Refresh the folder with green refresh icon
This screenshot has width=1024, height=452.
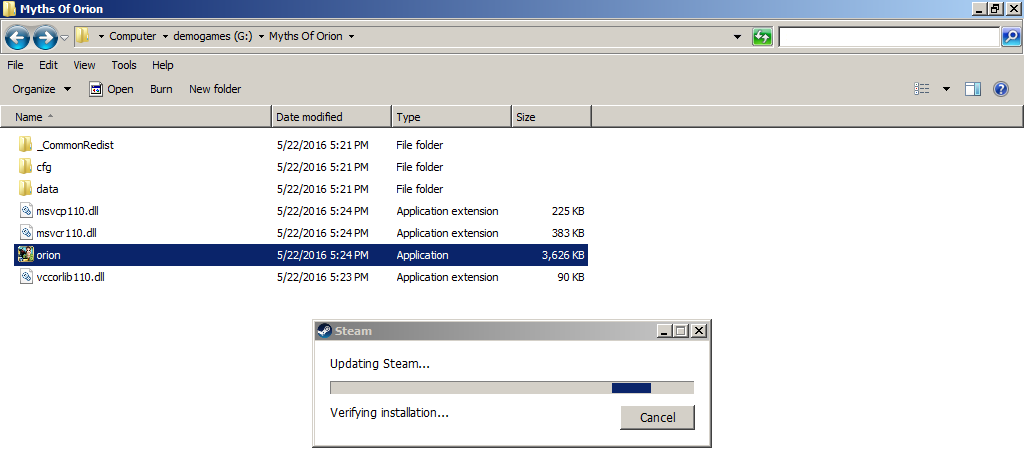[x=761, y=37]
